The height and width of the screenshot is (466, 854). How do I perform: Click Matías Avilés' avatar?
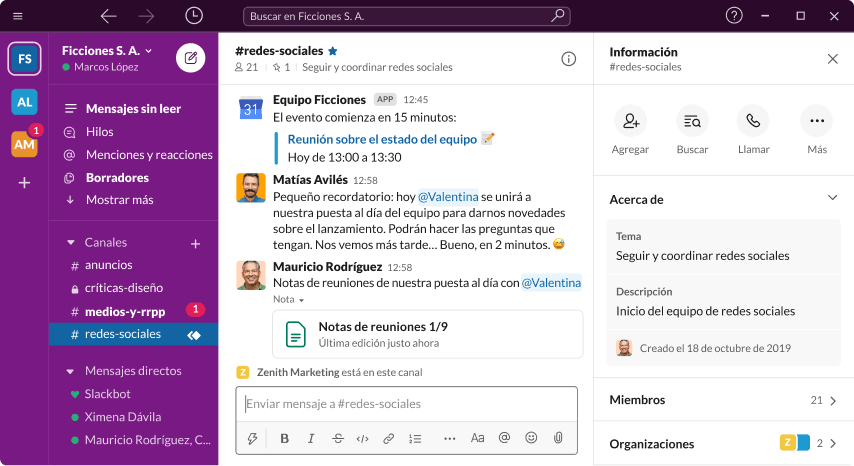click(x=251, y=188)
